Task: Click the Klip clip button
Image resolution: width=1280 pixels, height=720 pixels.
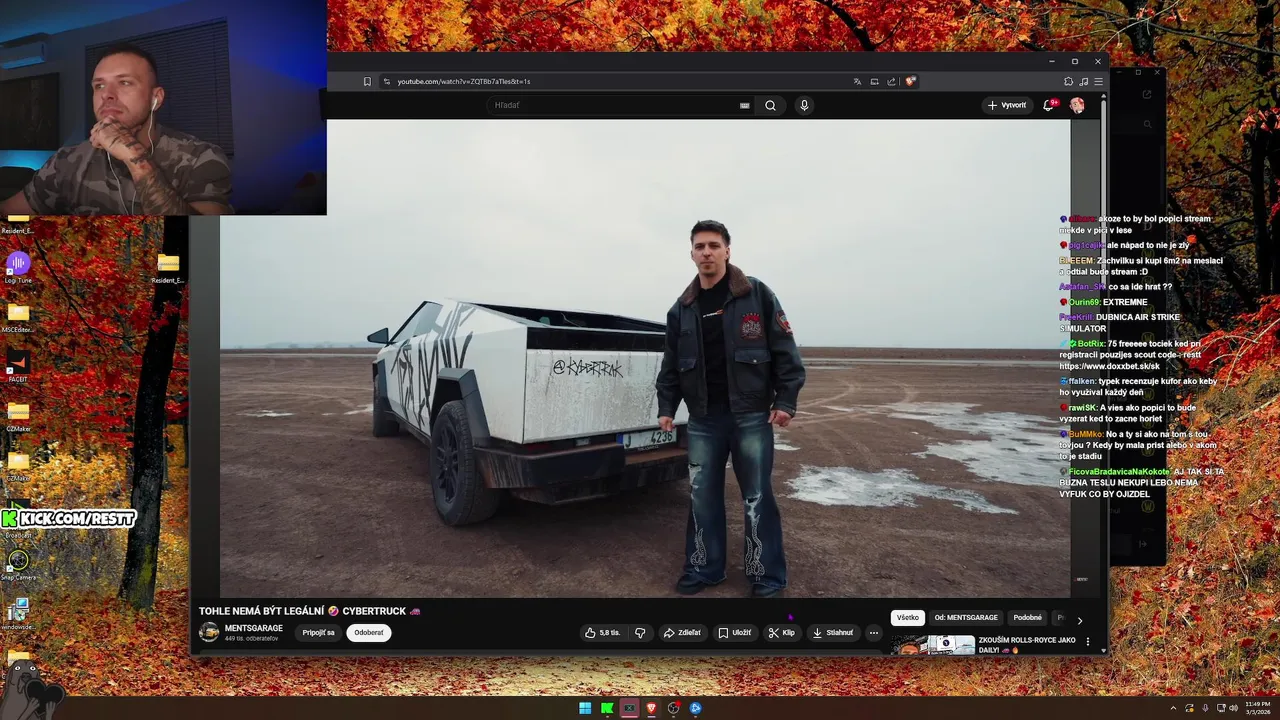Action: point(781,632)
